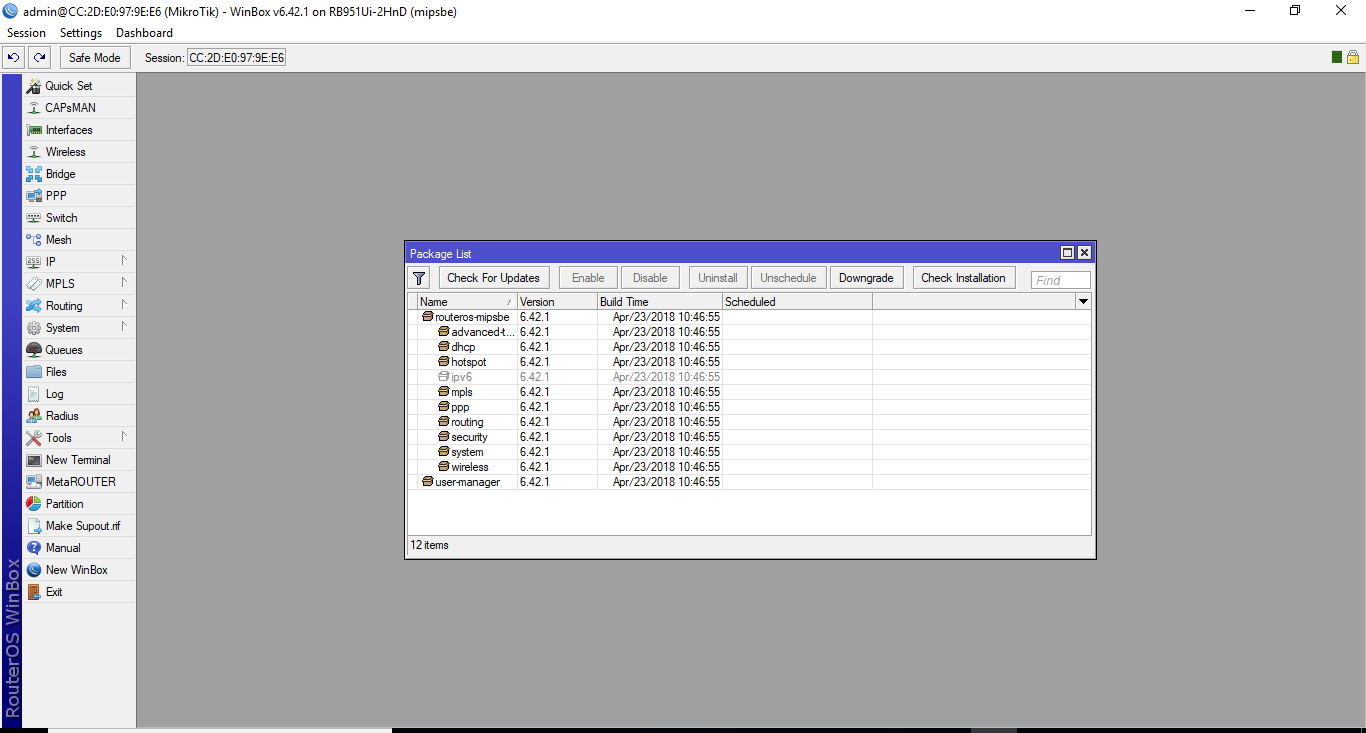This screenshot has height=733, width=1366.
Task: Select the hotspot package row
Action: 749,362
